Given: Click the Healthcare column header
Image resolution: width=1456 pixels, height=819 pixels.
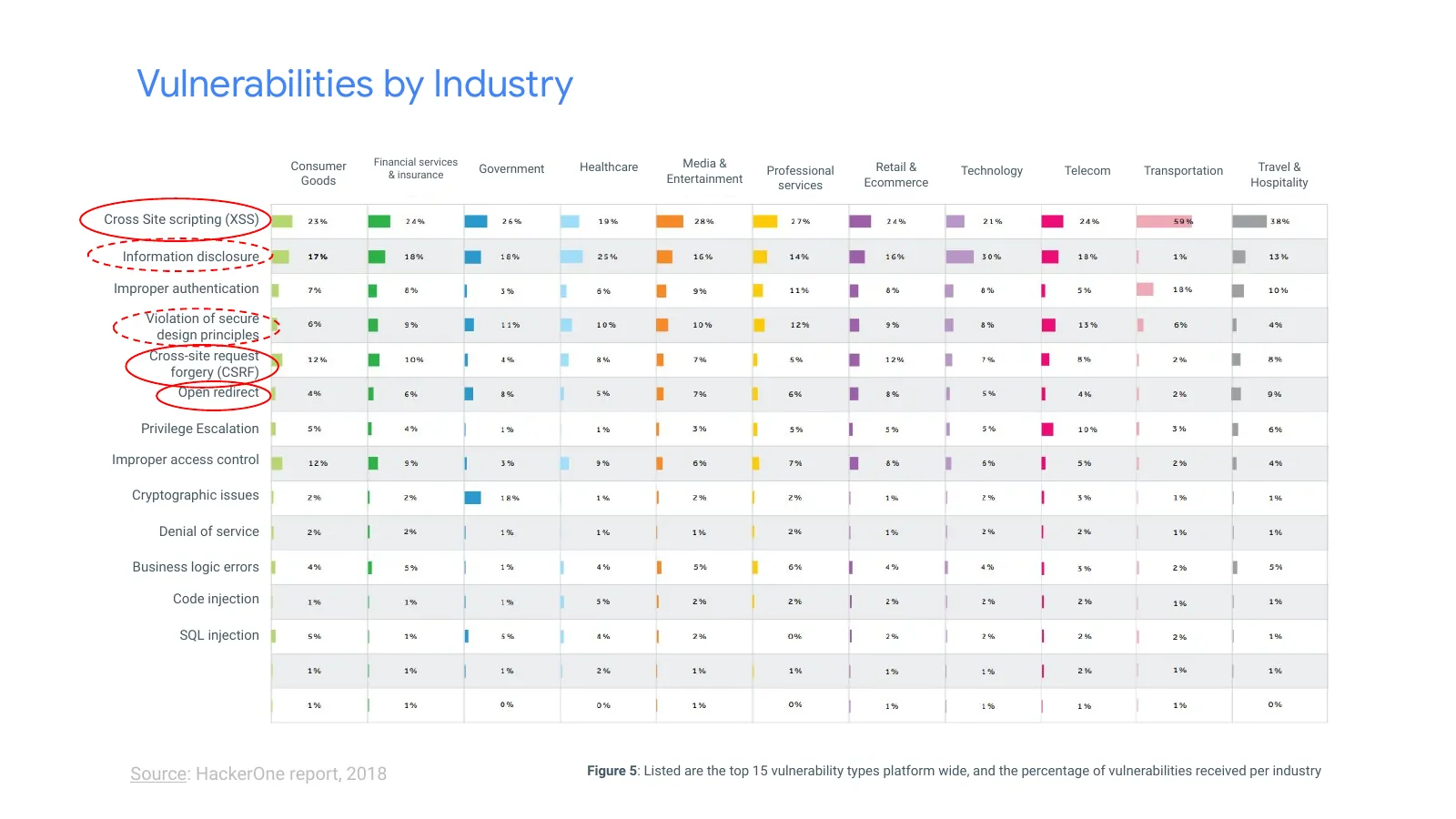Looking at the screenshot, I should tap(609, 167).
